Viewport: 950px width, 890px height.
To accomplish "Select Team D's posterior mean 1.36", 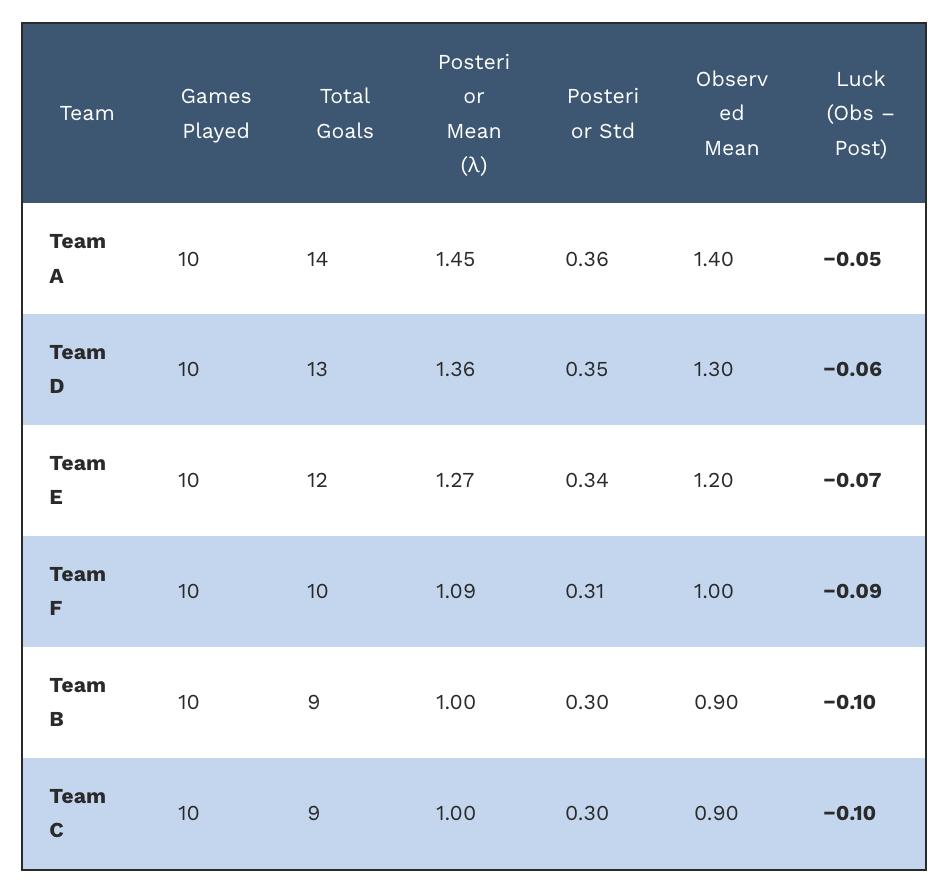I will tap(455, 369).
